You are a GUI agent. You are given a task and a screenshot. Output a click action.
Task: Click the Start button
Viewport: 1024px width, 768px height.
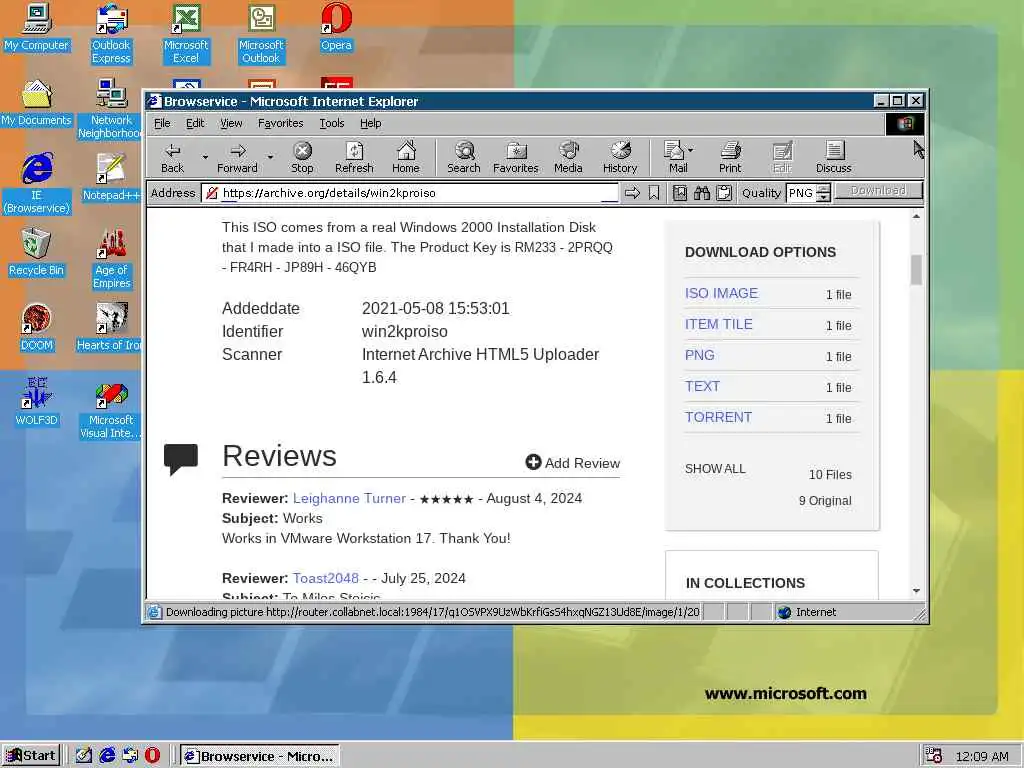pos(31,756)
